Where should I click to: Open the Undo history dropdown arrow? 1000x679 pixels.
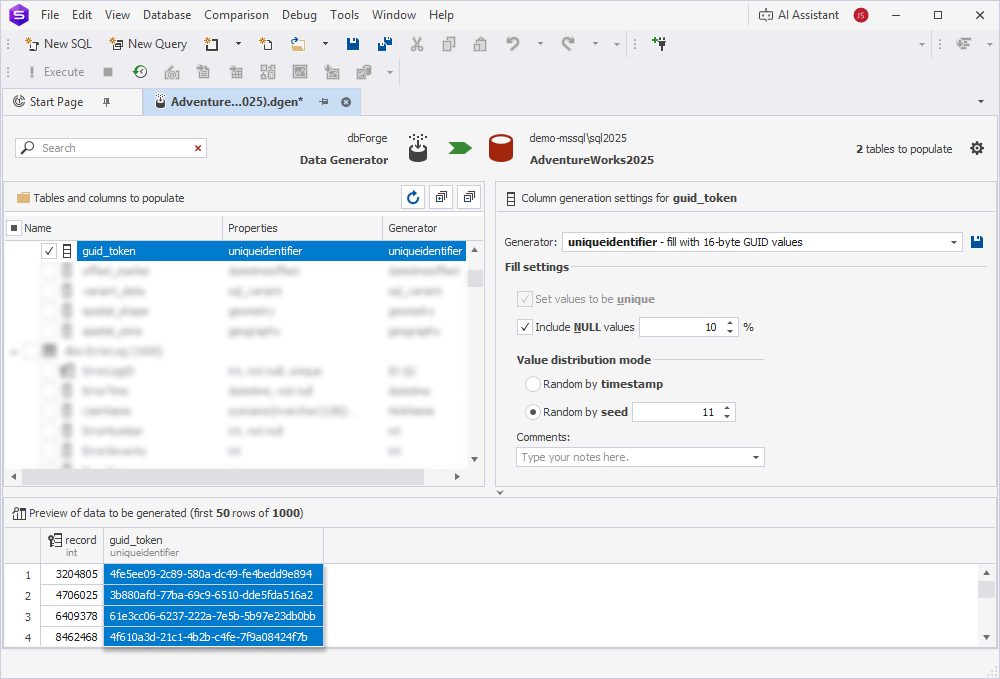tap(540, 44)
